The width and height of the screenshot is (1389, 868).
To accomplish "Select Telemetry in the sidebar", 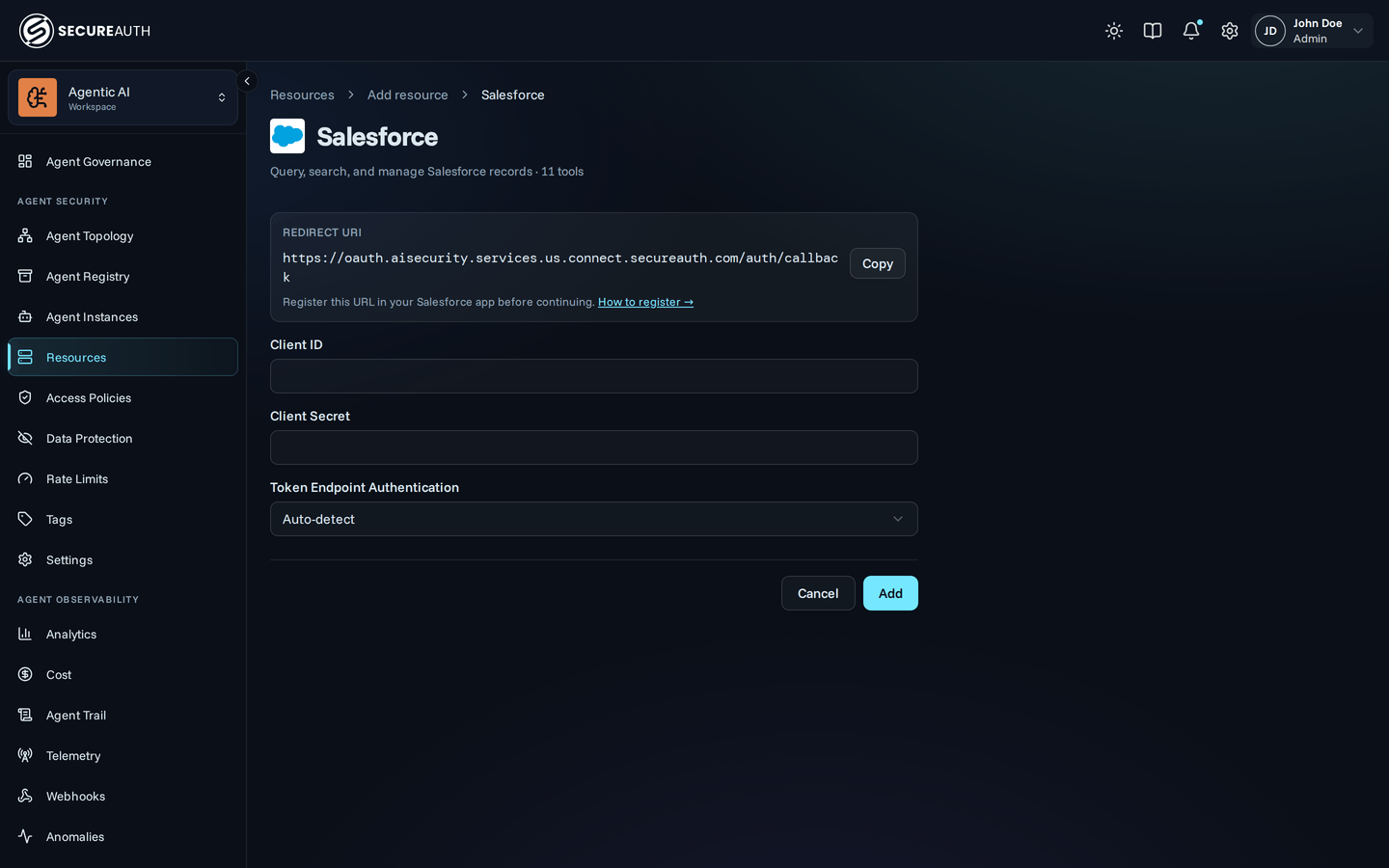I will click(123, 755).
